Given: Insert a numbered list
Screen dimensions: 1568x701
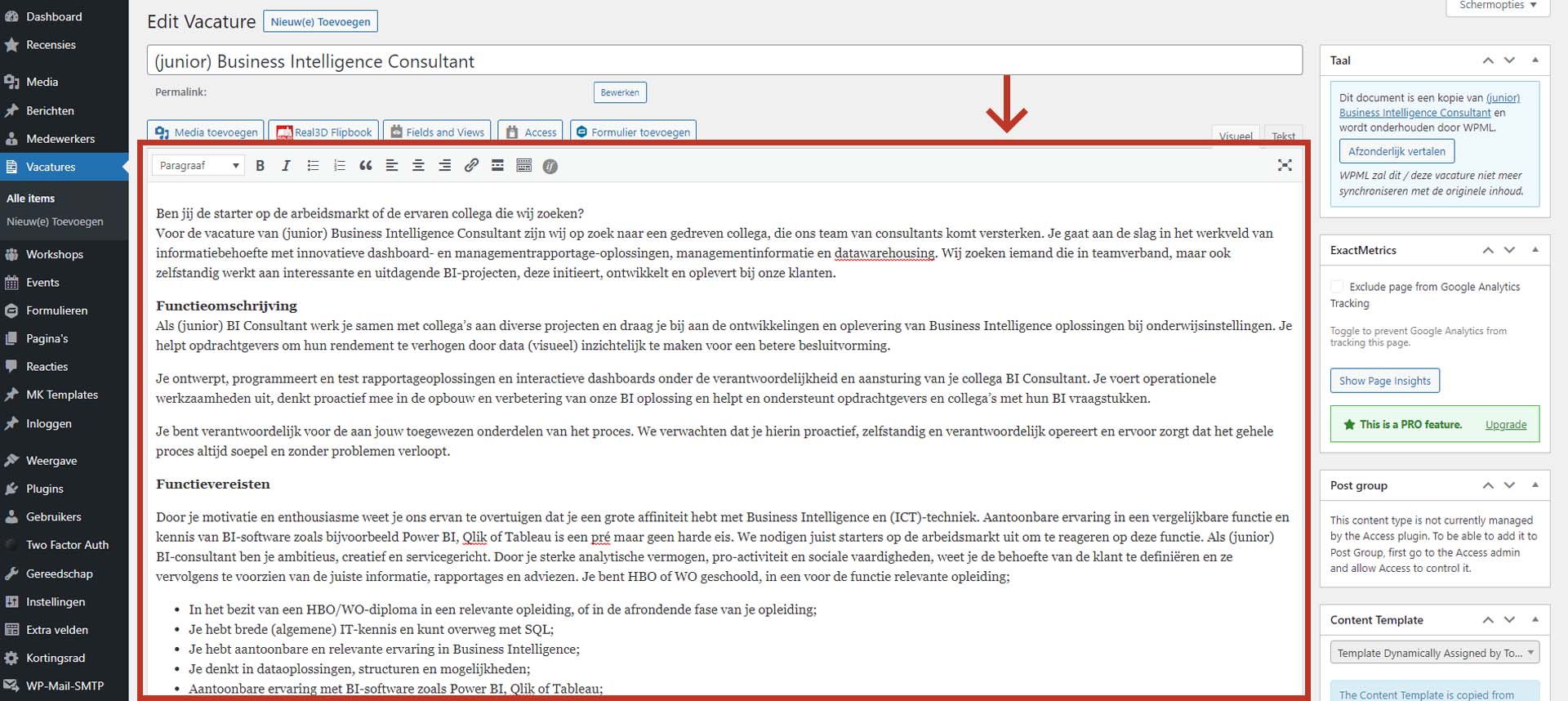Looking at the screenshot, I should pos(339,166).
